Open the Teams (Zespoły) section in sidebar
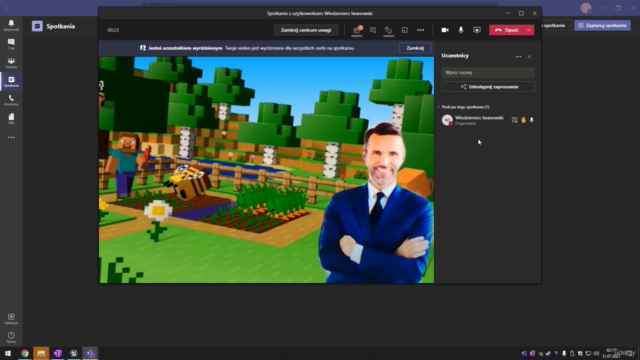640x360 pixels. tap(11, 63)
